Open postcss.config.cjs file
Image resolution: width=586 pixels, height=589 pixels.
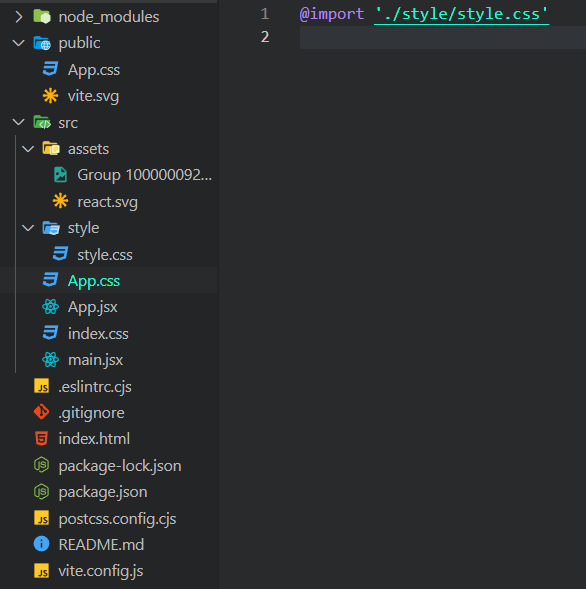[x=117, y=518]
